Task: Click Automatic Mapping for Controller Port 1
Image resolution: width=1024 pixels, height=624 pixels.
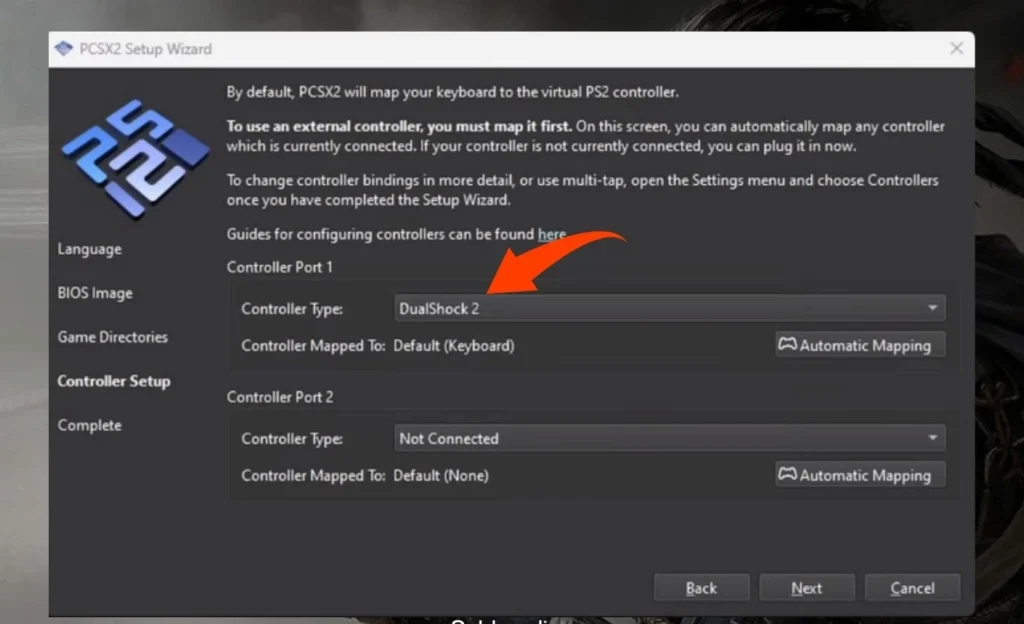Action: point(859,345)
